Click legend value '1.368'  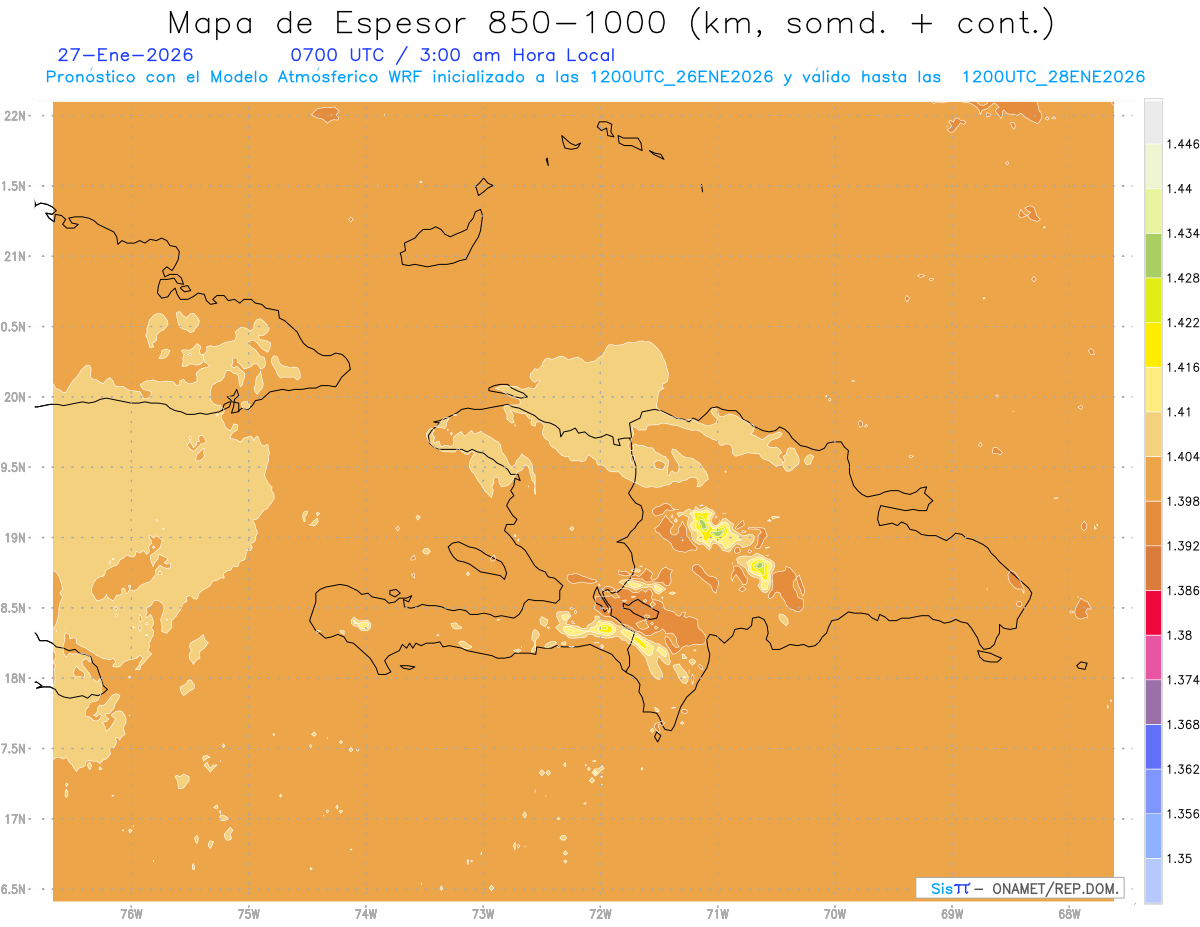(x=1183, y=725)
